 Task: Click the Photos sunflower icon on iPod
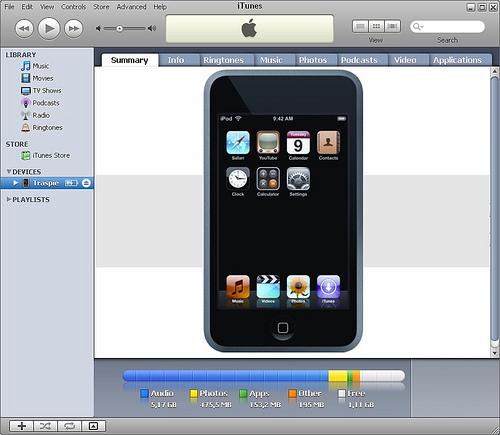298,287
